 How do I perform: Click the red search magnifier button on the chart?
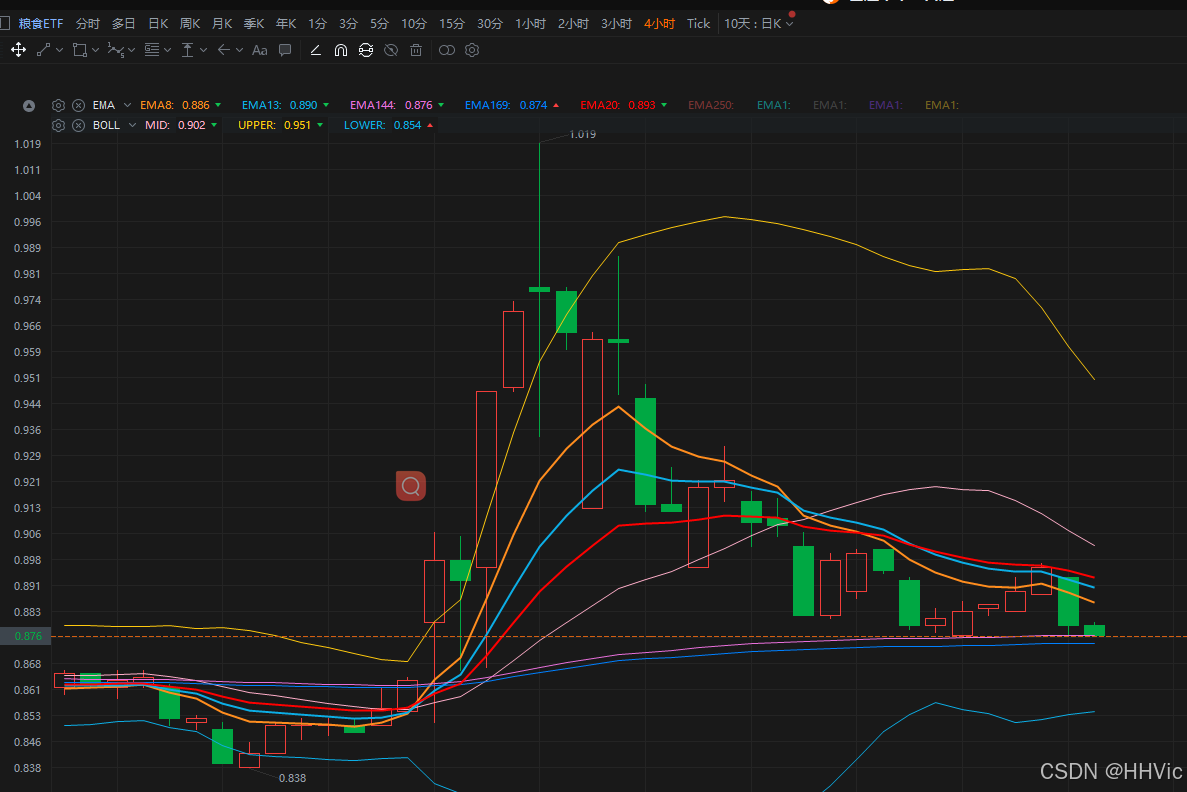(411, 485)
